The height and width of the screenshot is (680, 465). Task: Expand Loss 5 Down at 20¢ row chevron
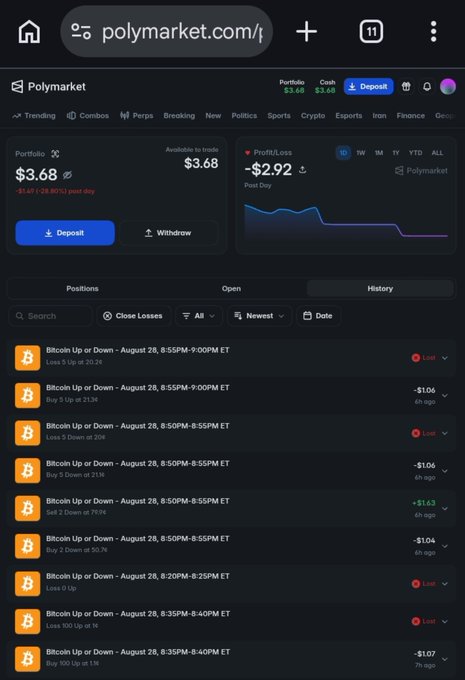[445, 433]
